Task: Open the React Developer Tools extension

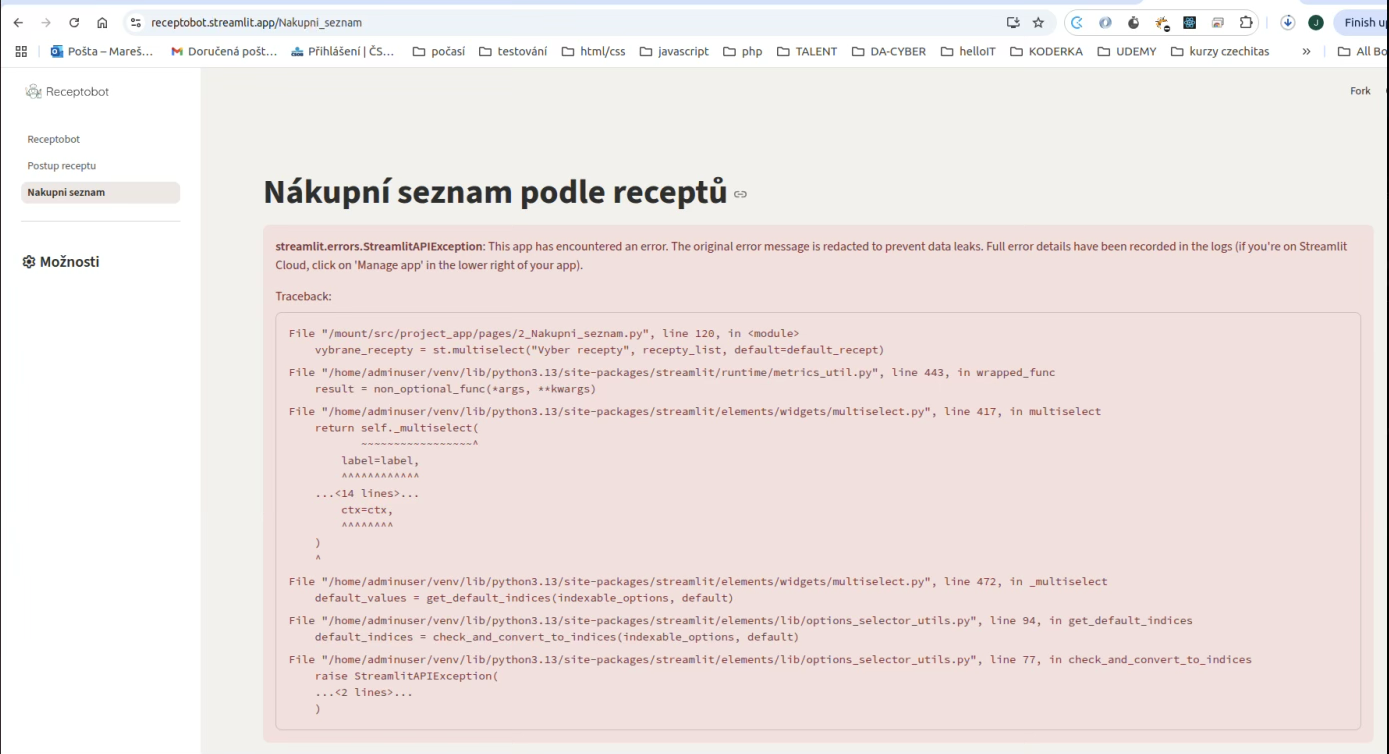Action: click(x=1190, y=22)
